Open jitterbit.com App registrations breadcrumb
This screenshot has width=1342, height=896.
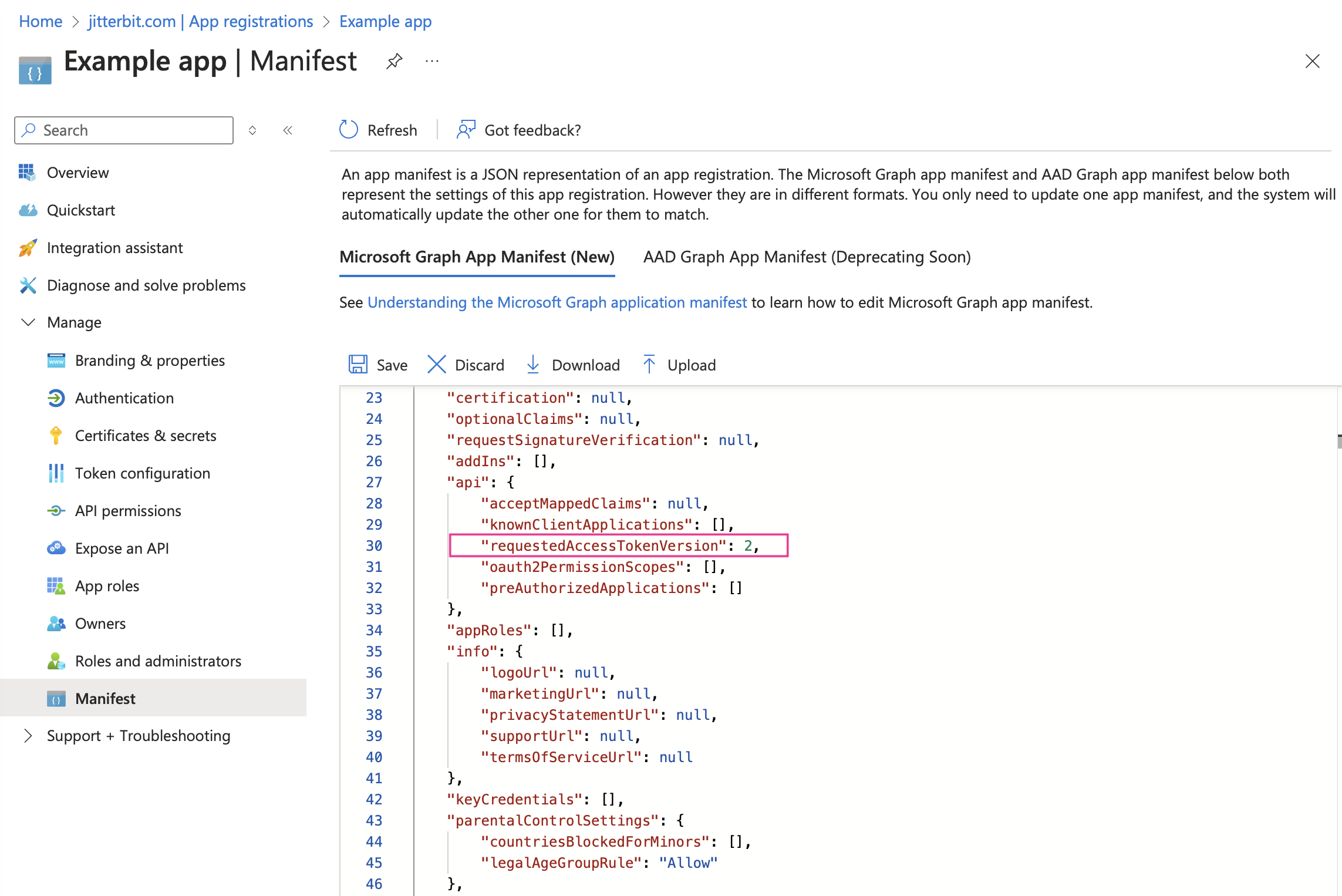pos(201,21)
